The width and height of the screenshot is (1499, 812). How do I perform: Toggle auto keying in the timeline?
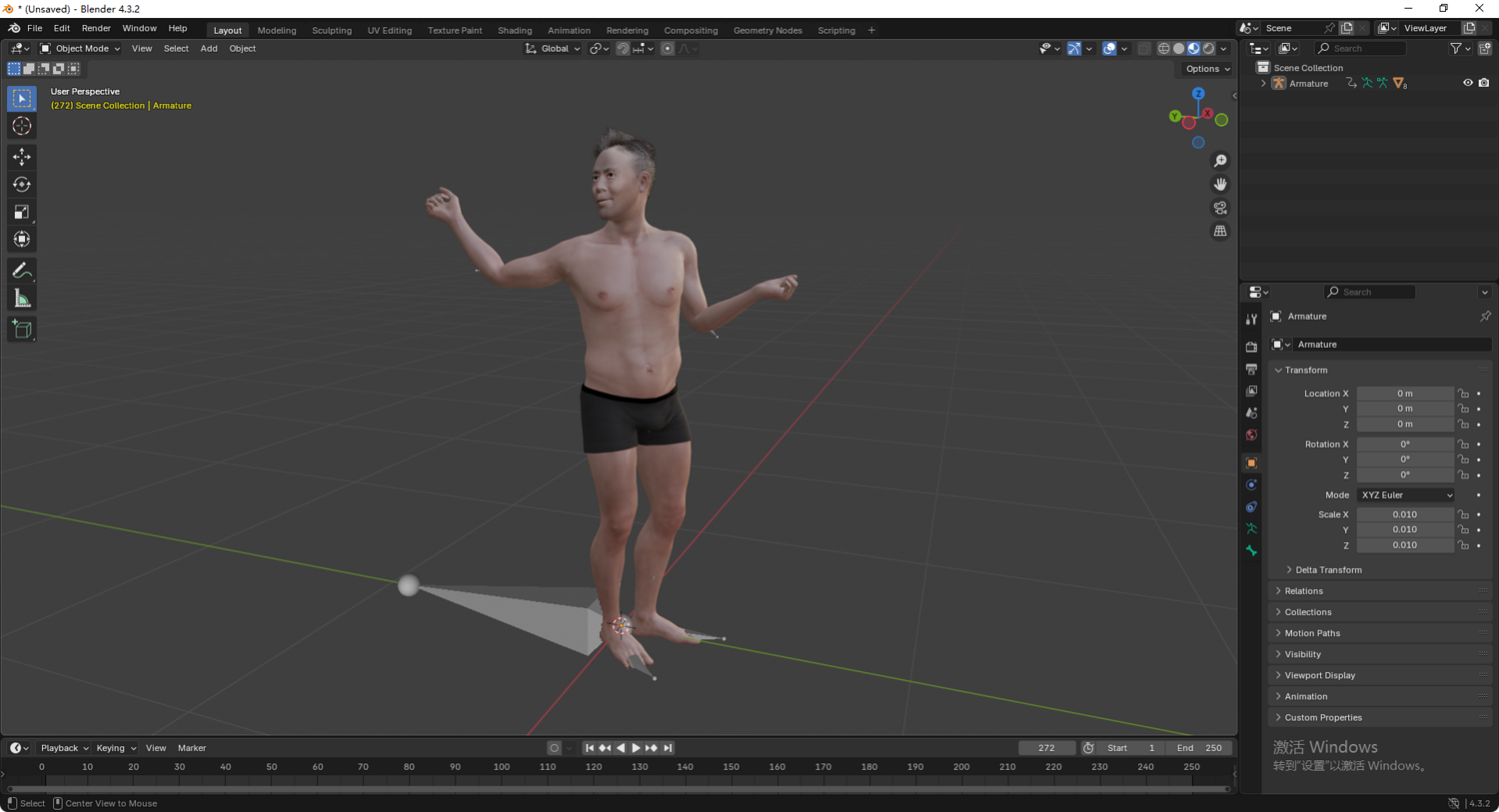[x=554, y=748]
